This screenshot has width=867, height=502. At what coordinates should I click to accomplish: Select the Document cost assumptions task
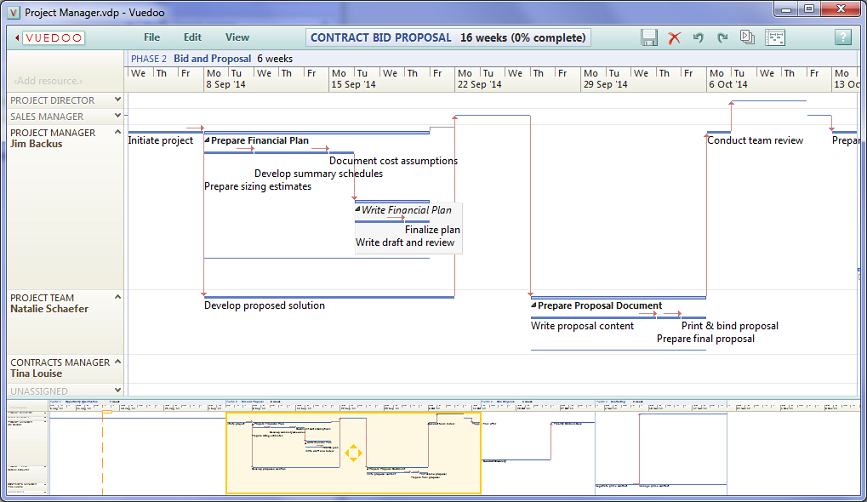pyautogui.click(x=393, y=161)
